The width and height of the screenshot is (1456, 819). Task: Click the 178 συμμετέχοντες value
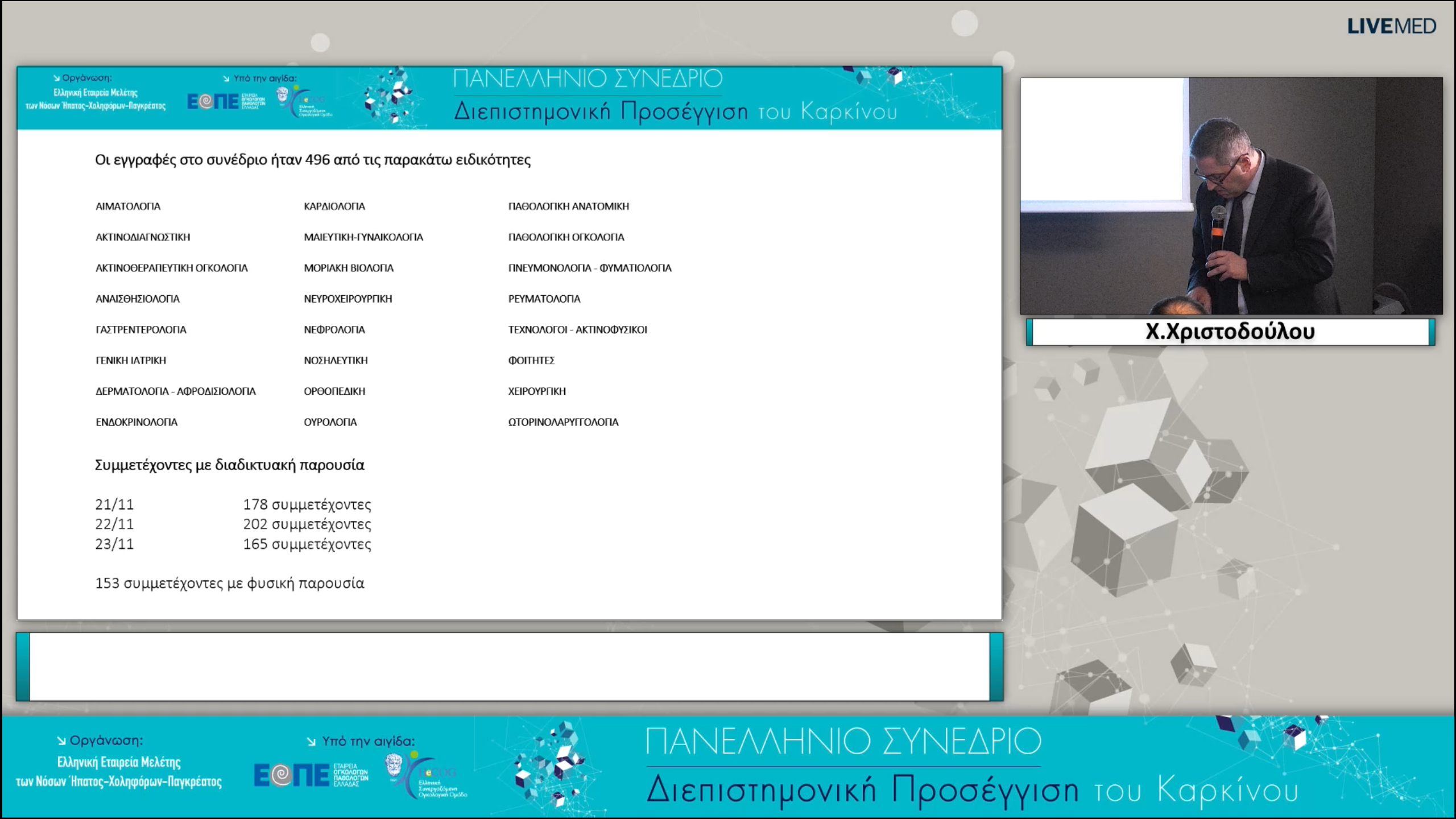307,504
